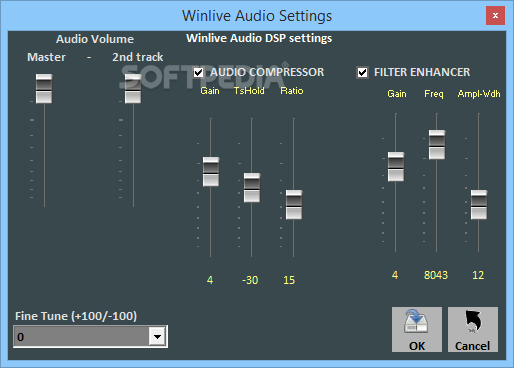The width and height of the screenshot is (514, 368).
Task: Click the compressor TsHold value -30
Action: coord(250,280)
